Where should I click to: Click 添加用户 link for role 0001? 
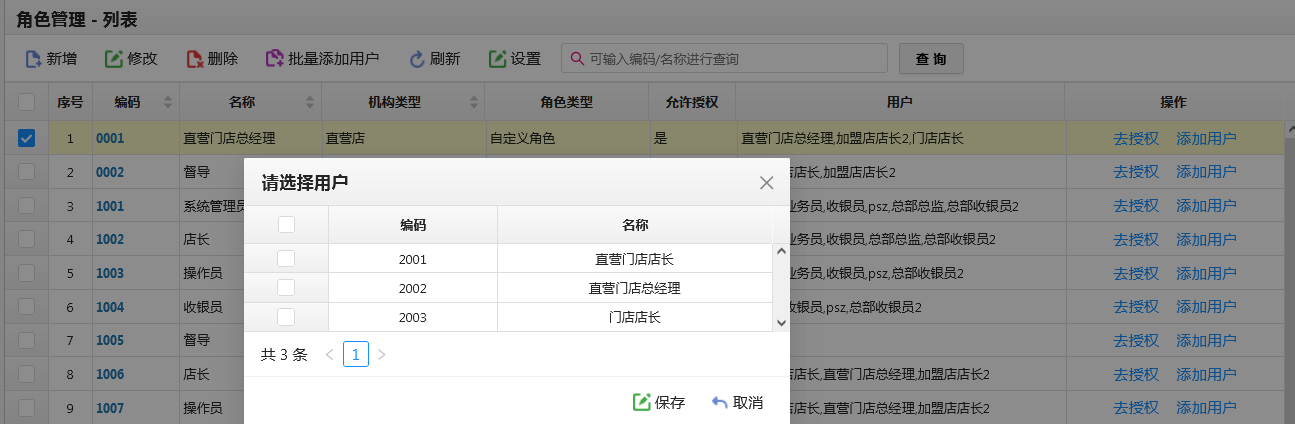pyautogui.click(x=1206, y=138)
